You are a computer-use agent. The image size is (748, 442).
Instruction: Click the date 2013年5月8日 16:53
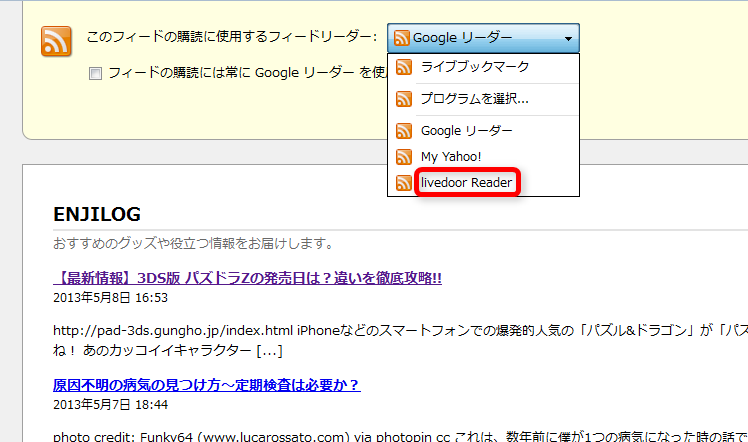click(110, 298)
